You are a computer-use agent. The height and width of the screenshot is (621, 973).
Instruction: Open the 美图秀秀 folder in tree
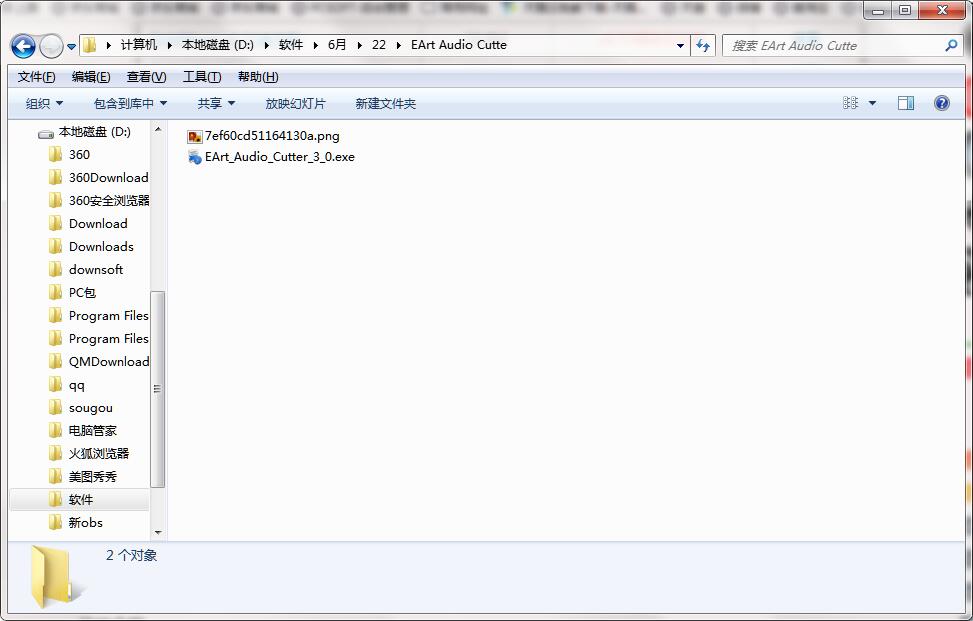pos(92,476)
